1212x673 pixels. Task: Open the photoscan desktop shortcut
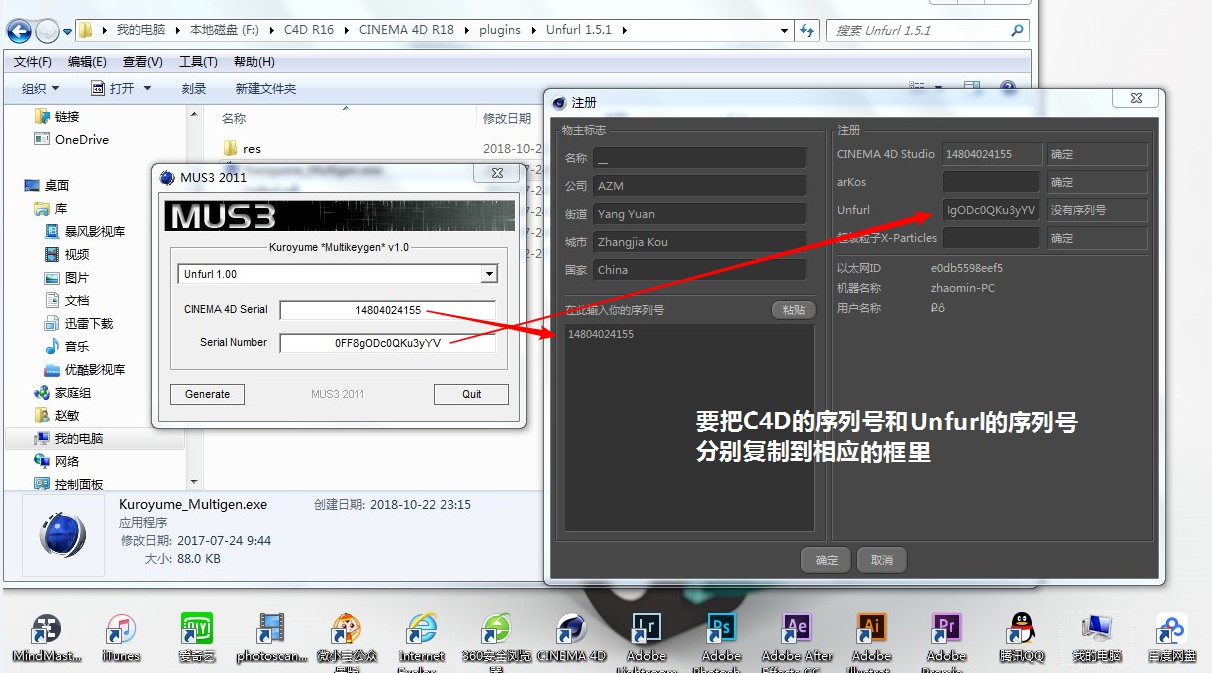271,638
